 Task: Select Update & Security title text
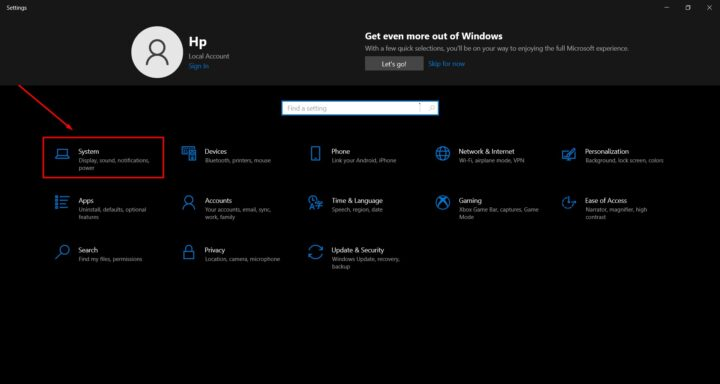click(x=358, y=250)
